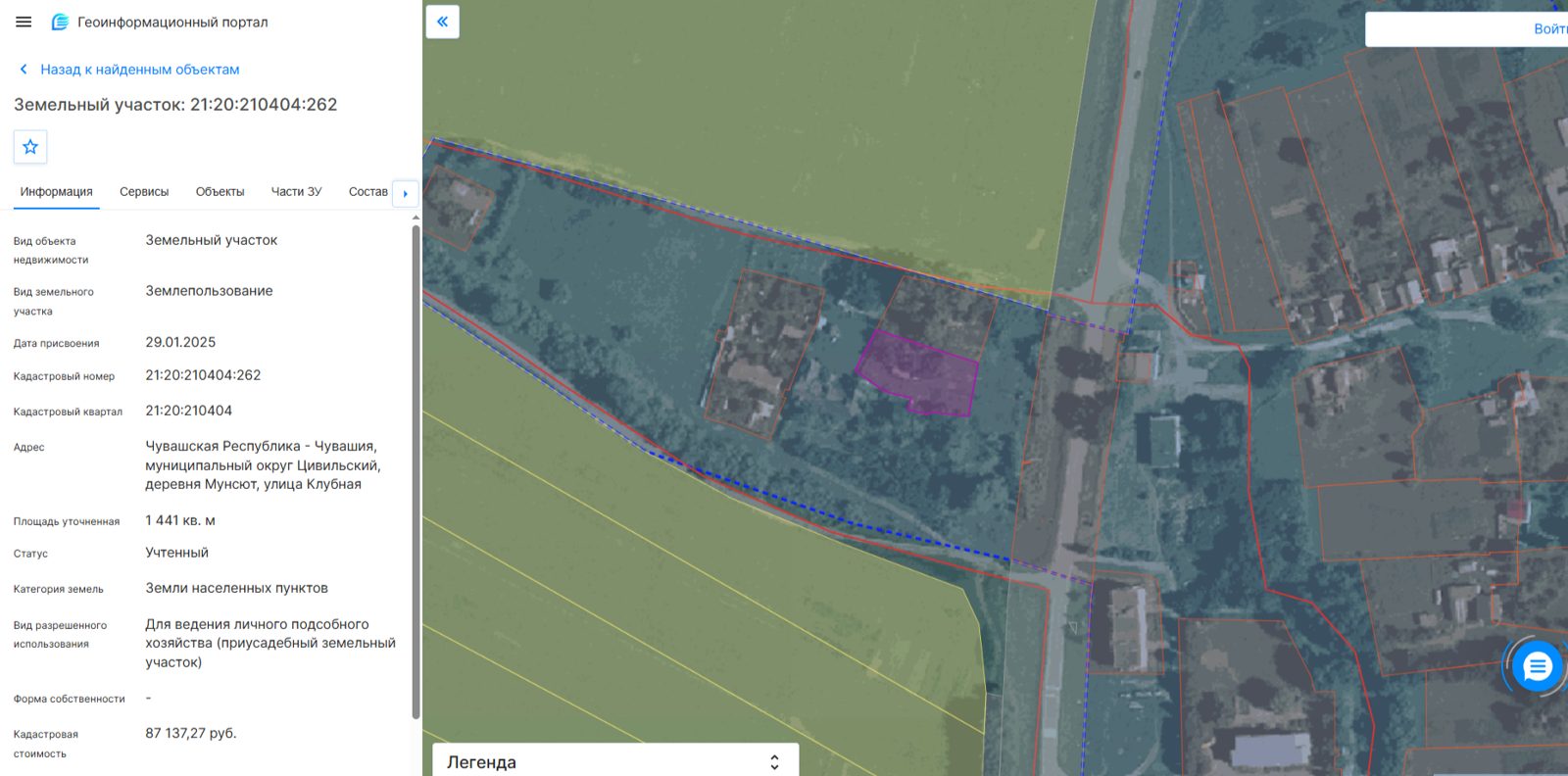Click the info panel vertical scrollbar
Screen dimensions: 1568x776
416,472
